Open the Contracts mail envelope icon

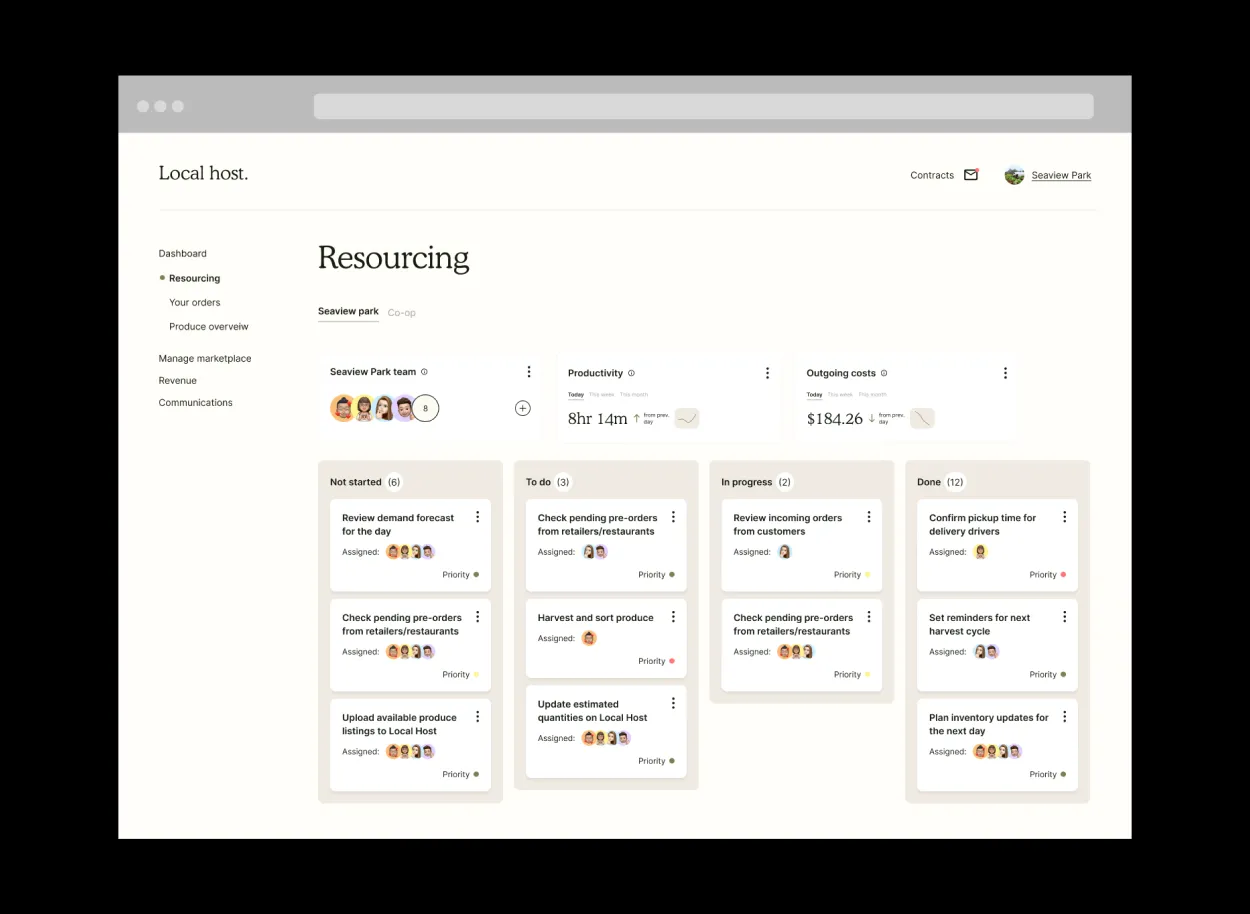coord(971,175)
